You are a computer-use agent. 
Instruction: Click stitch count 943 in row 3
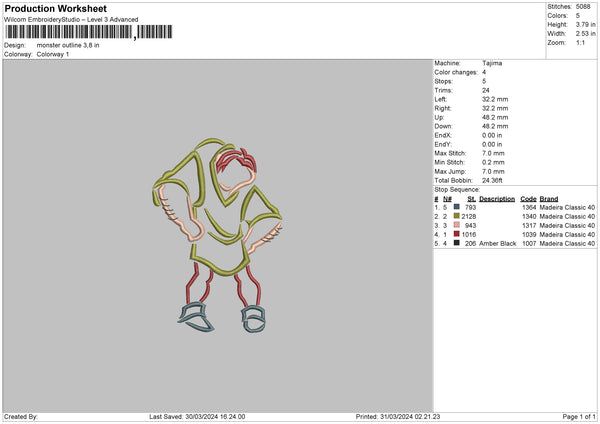(471, 226)
